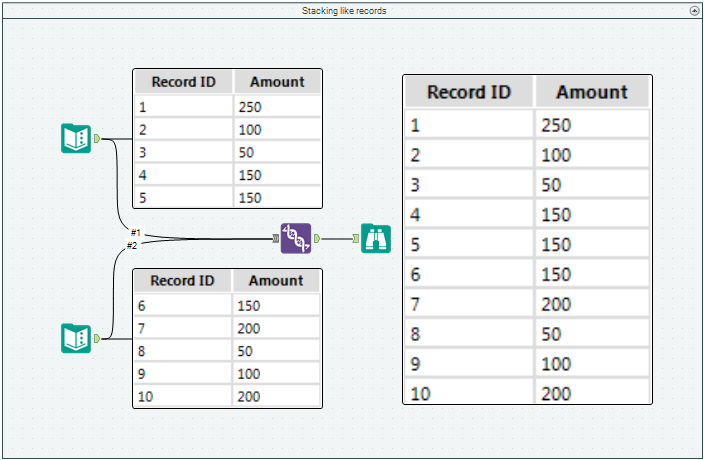Select the Browse binoculars tool

tap(376, 238)
